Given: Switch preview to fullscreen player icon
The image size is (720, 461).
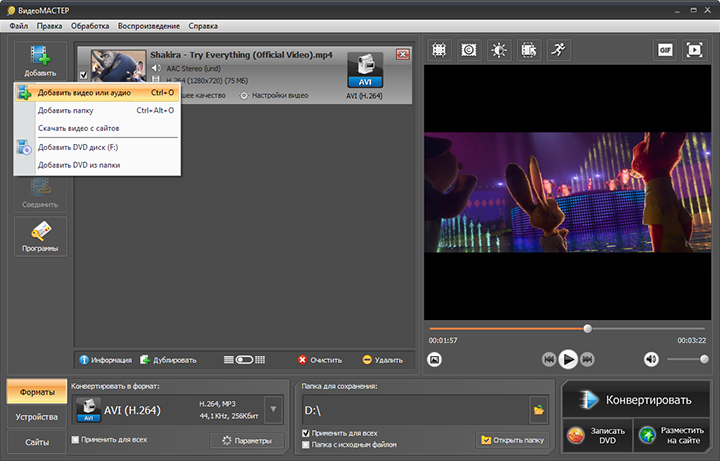Looking at the screenshot, I should [694, 50].
